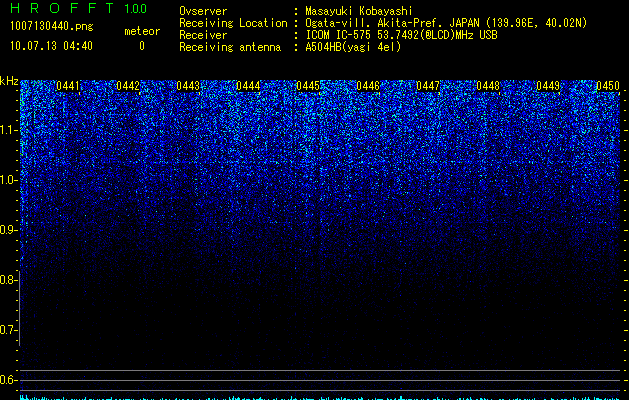Click the ICOM IC-575 53.7492 receiver text
This screenshot has height=400, width=629.
402,35
